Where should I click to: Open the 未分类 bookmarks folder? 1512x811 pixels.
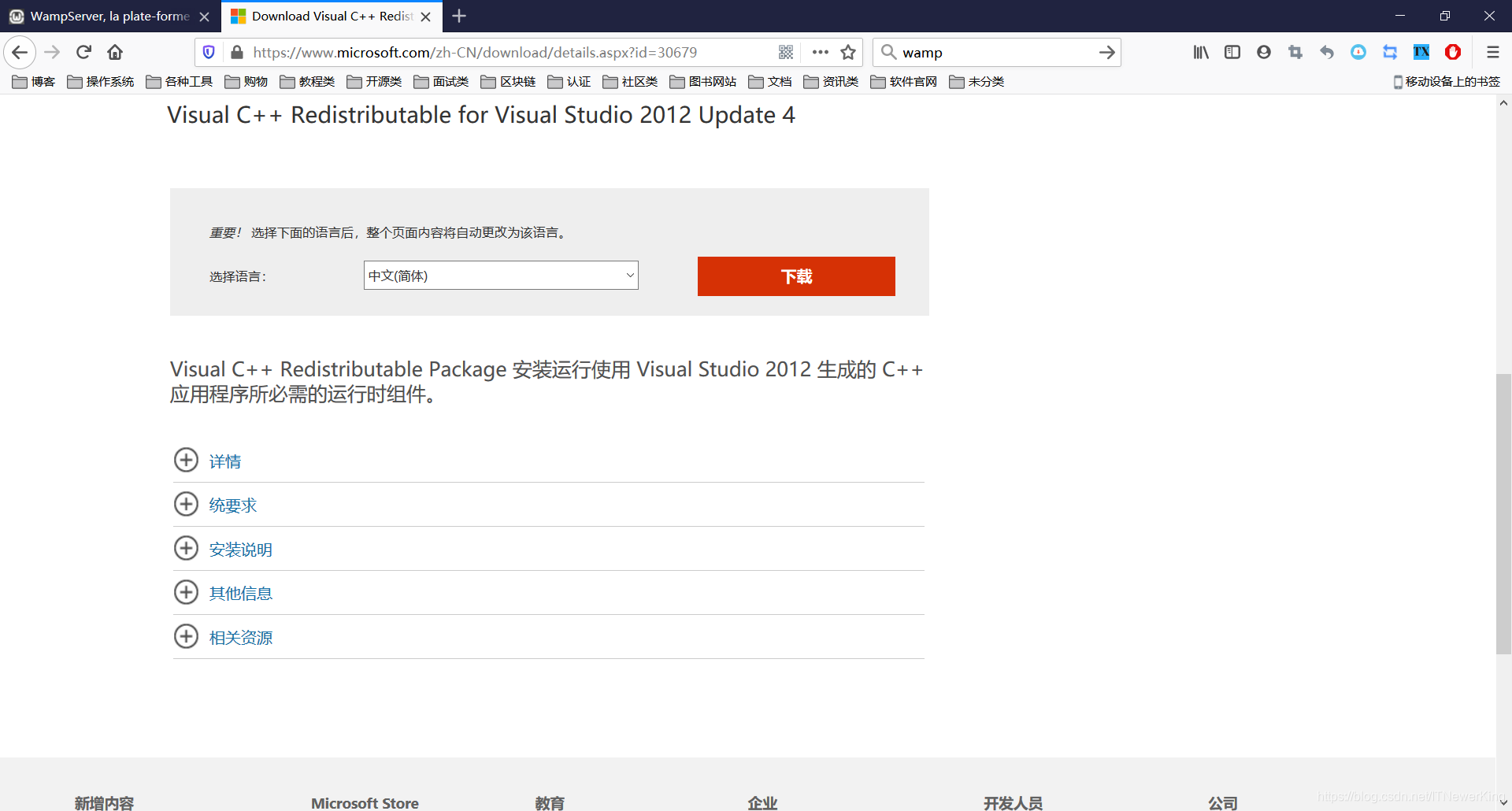976,82
